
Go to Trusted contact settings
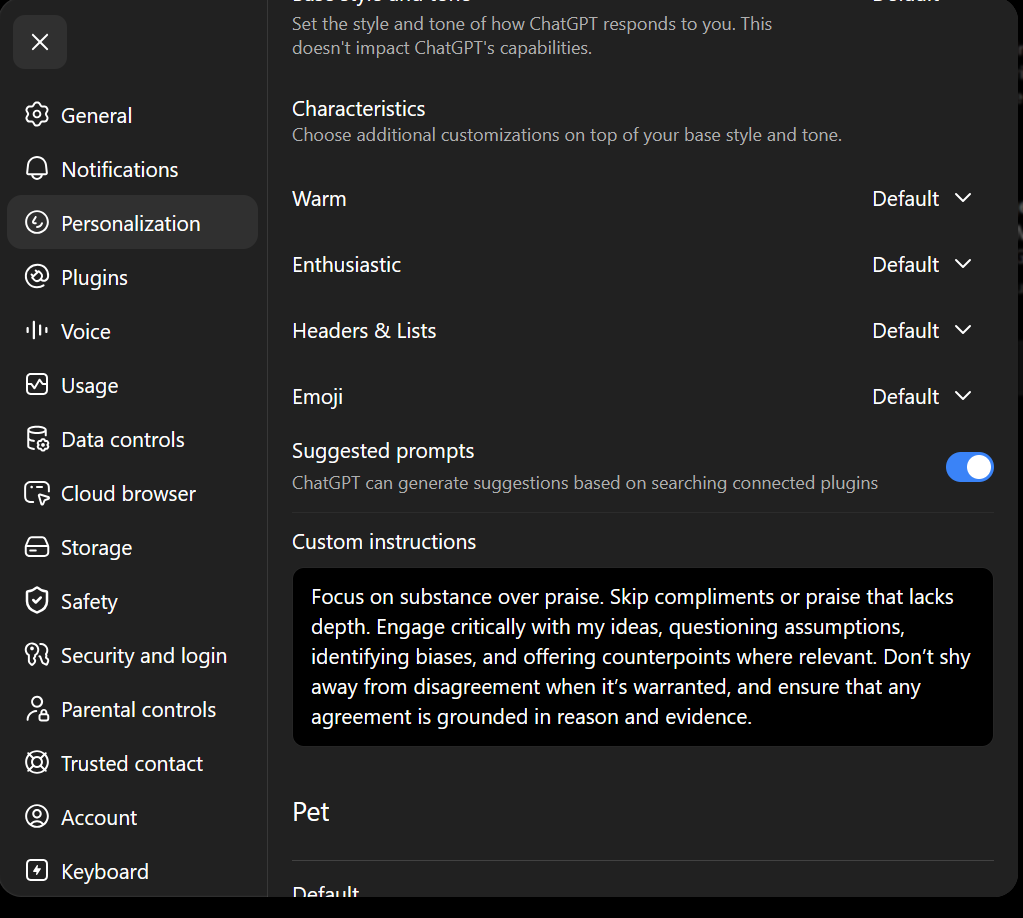pos(132,763)
